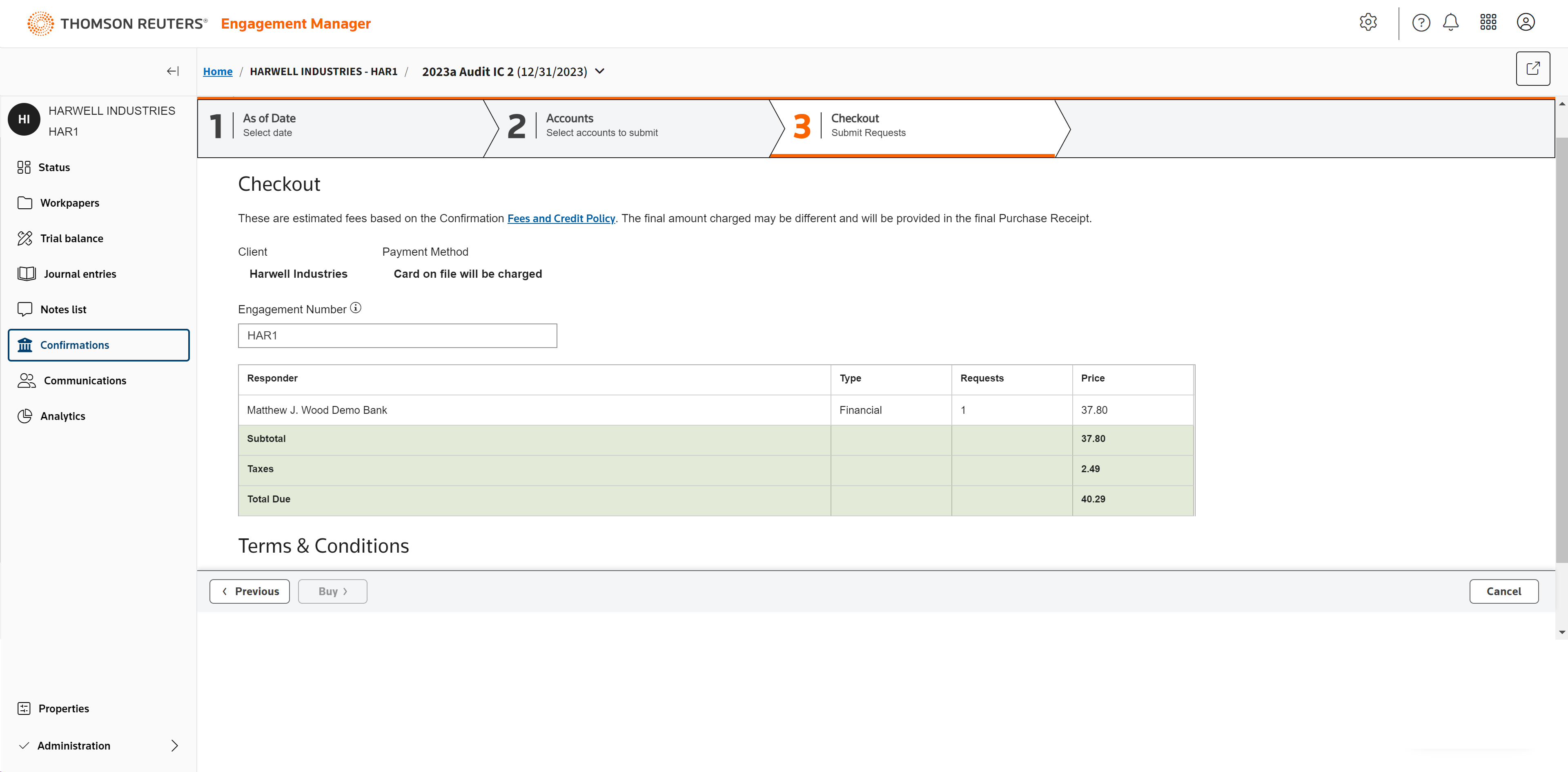Open the Fees and Credit Policy link
The height and width of the screenshot is (772, 1568).
(561, 219)
